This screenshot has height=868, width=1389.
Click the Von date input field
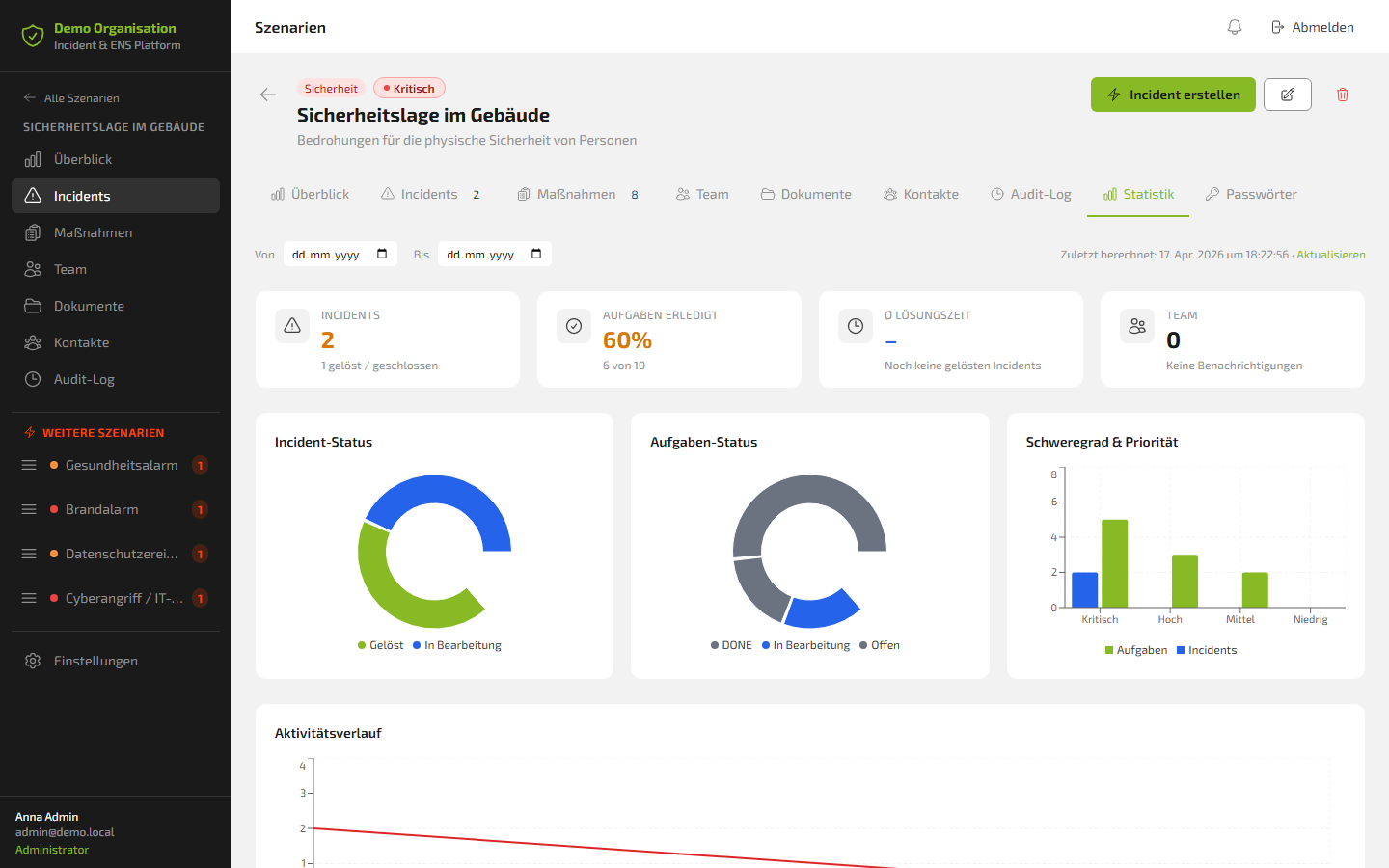340,254
